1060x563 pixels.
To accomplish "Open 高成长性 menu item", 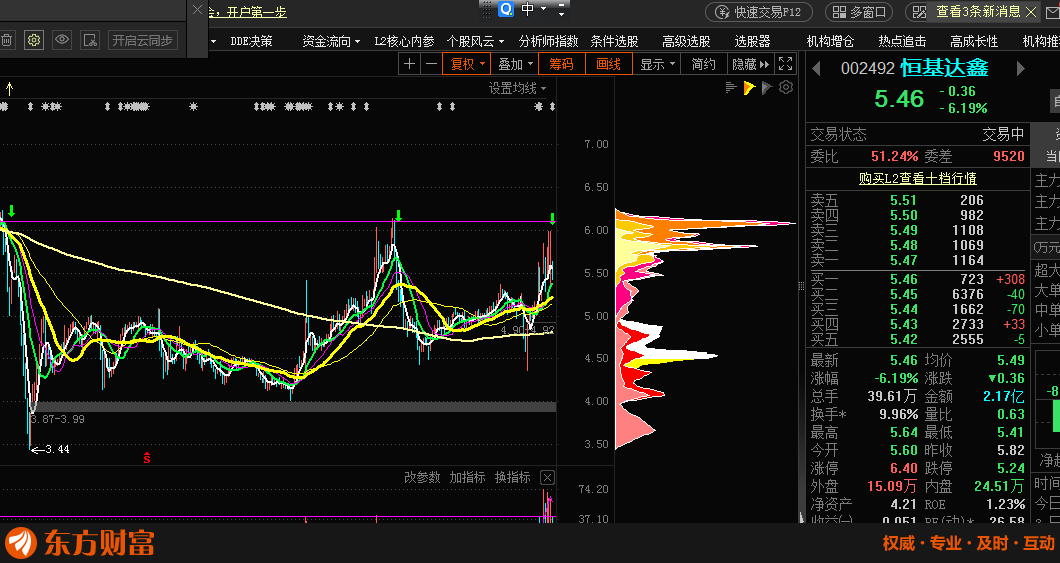I will click(x=973, y=41).
